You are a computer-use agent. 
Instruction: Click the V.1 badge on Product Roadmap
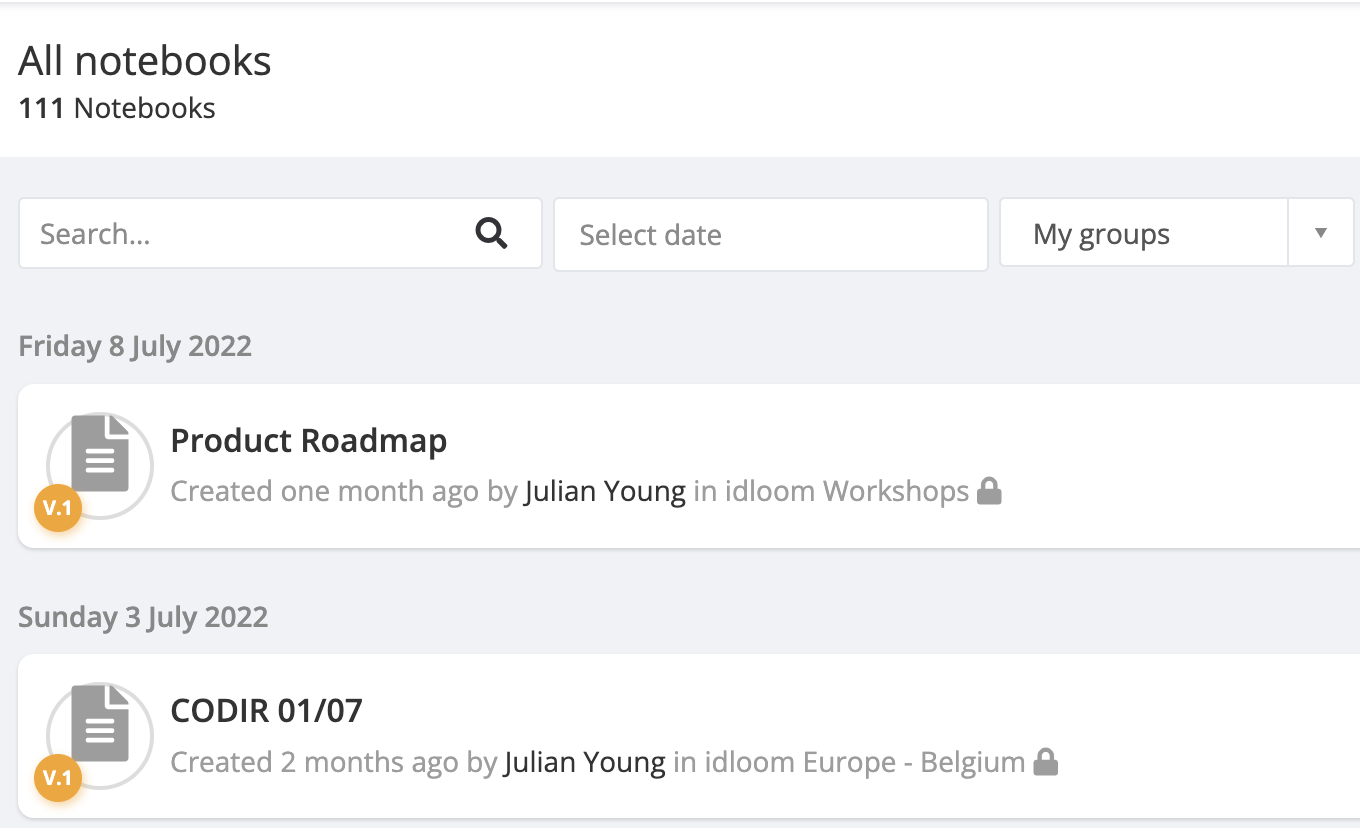point(58,509)
